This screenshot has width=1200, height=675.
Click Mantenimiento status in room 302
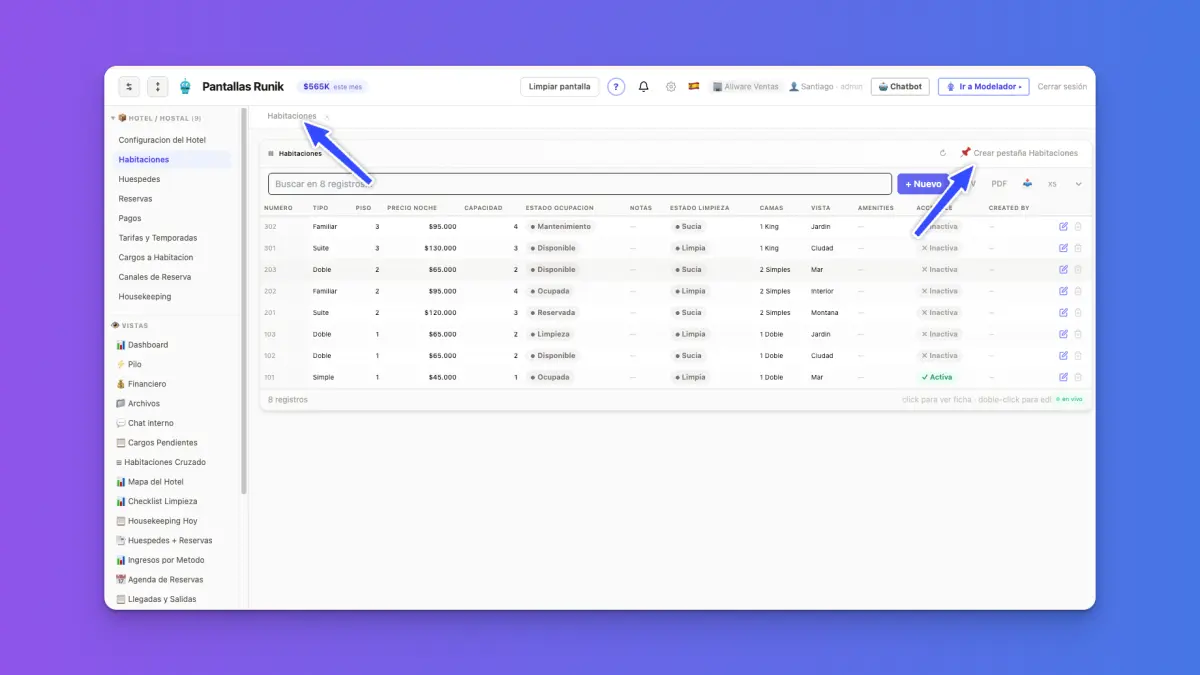[560, 227]
